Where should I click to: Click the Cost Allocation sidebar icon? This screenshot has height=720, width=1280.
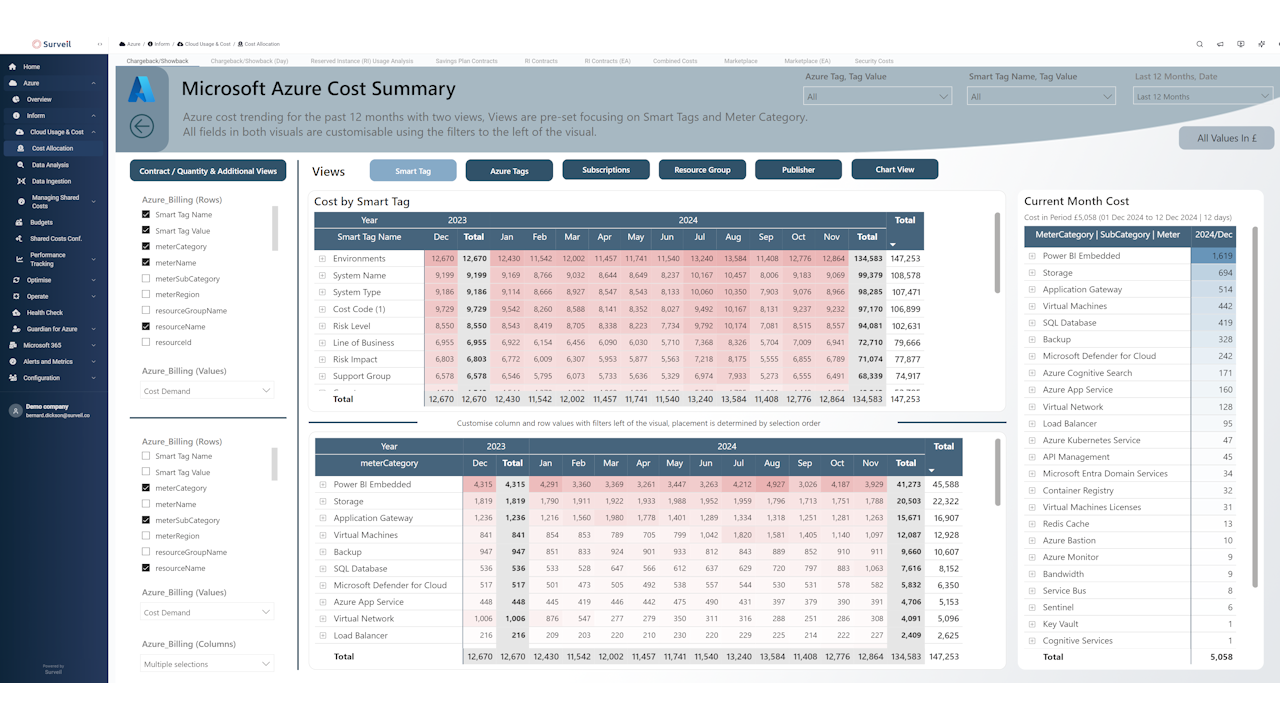point(22,148)
